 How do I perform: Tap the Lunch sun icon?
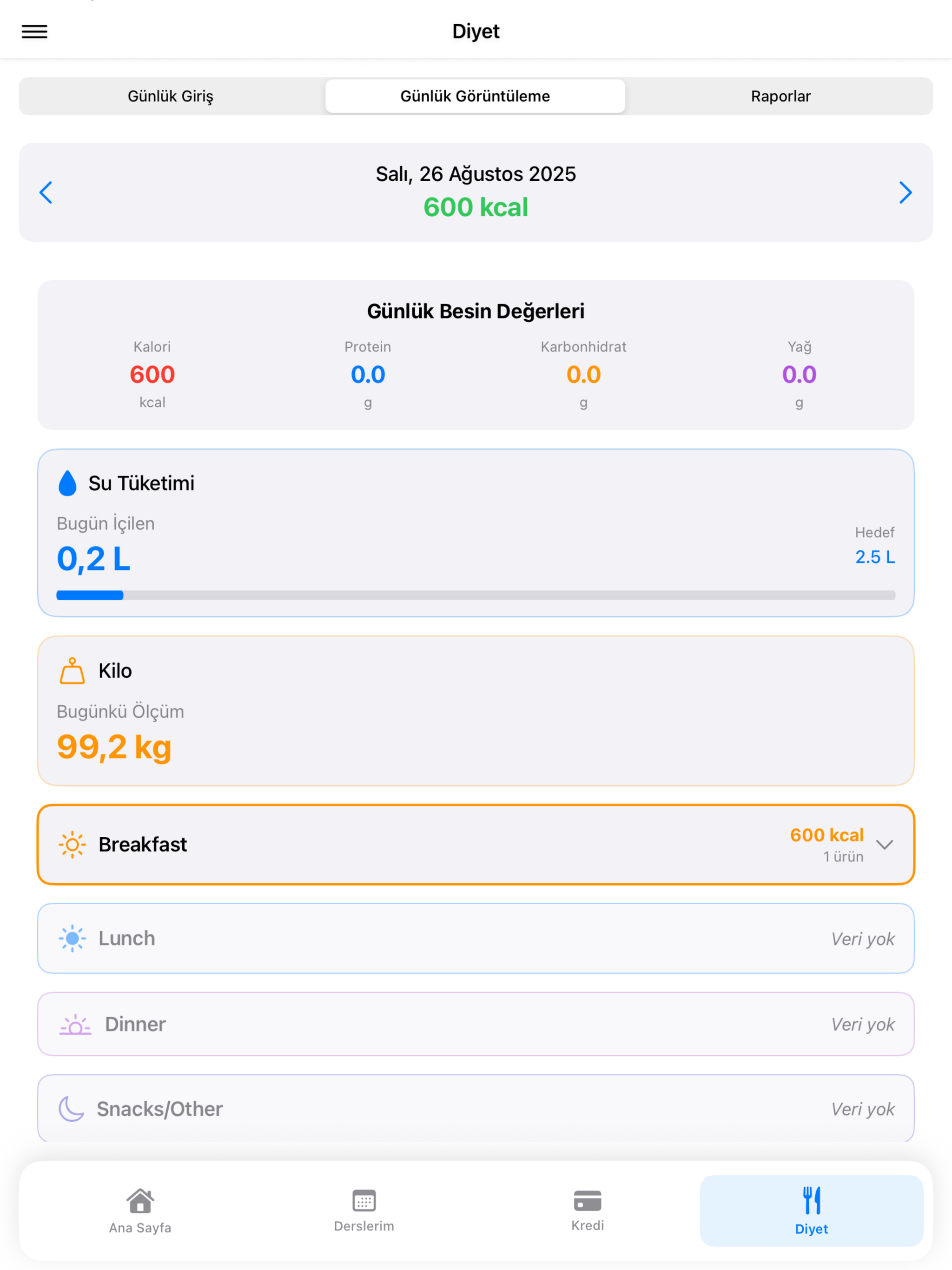pos(73,938)
